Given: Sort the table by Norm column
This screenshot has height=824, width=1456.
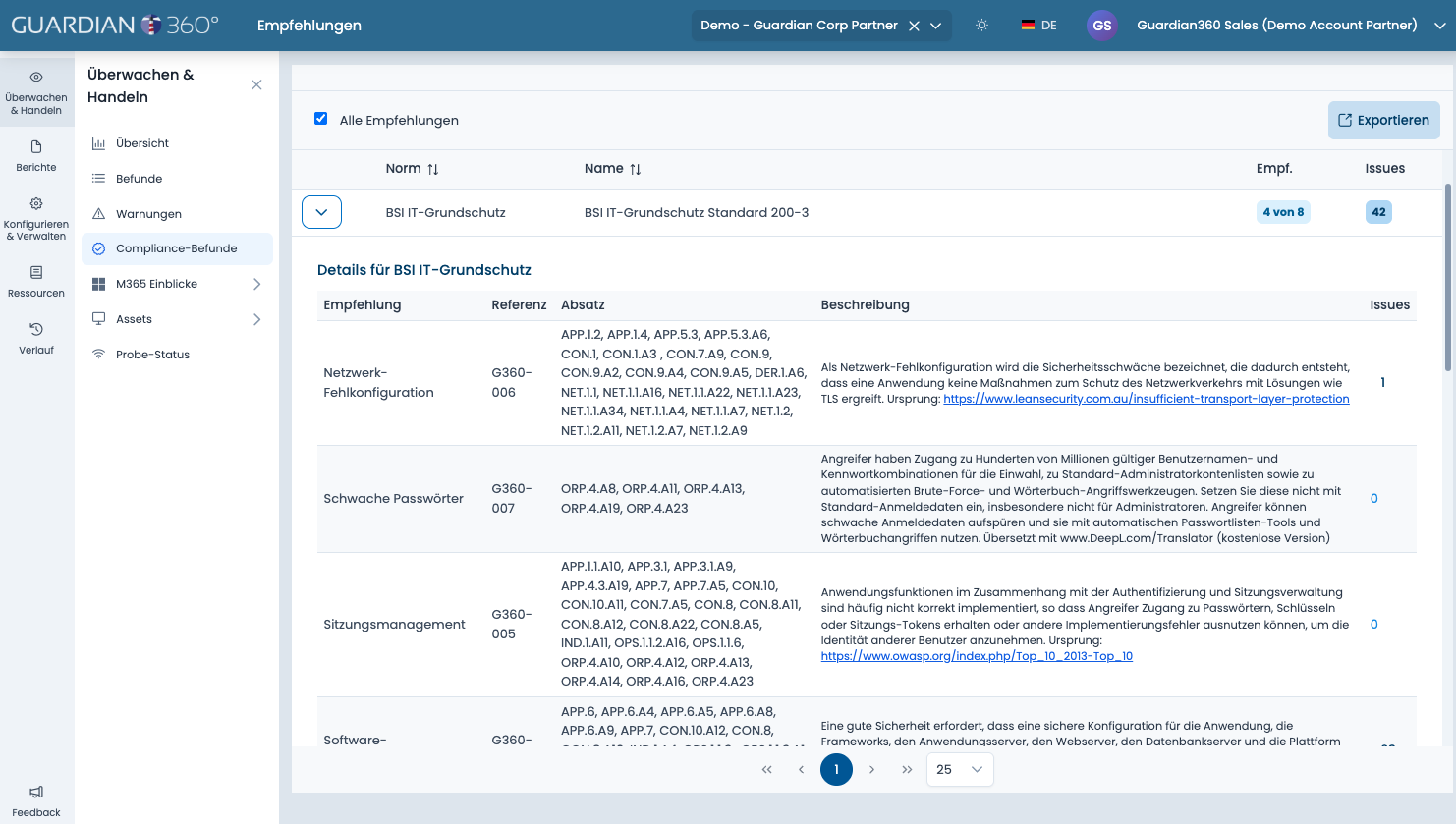Looking at the screenshot, I should [x=433, y=169].
